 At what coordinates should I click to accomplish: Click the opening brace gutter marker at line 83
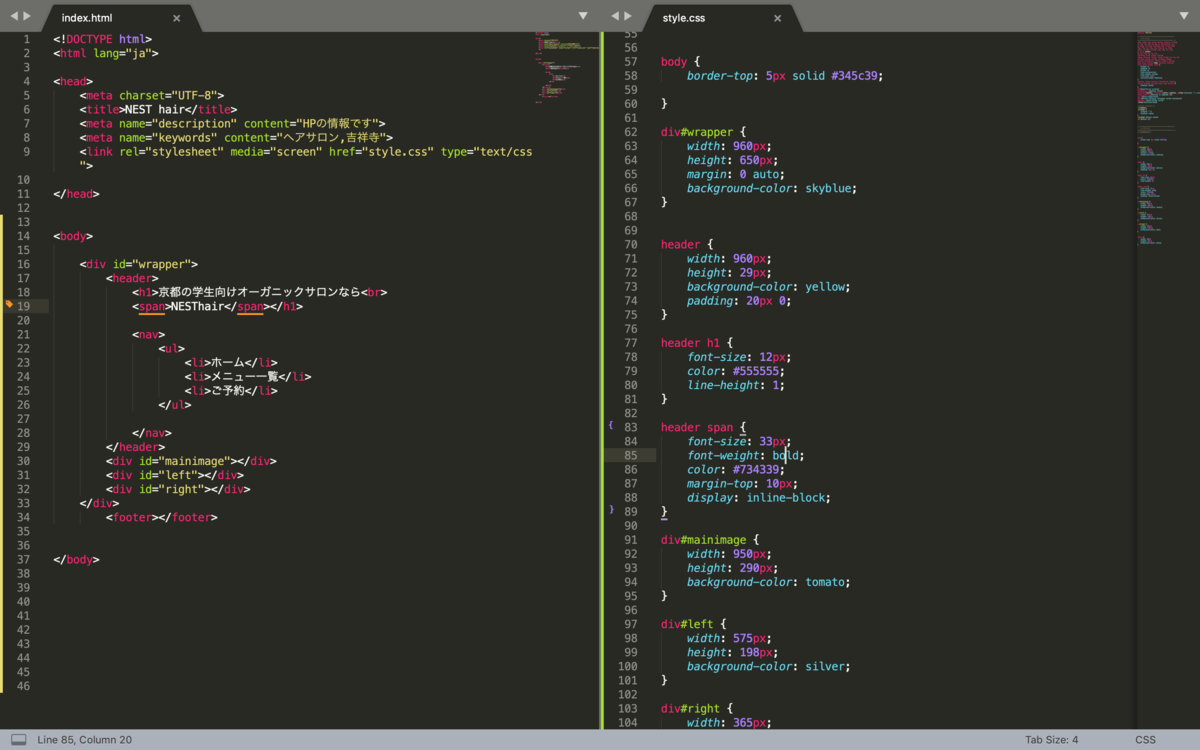click(x=611, y=425)
